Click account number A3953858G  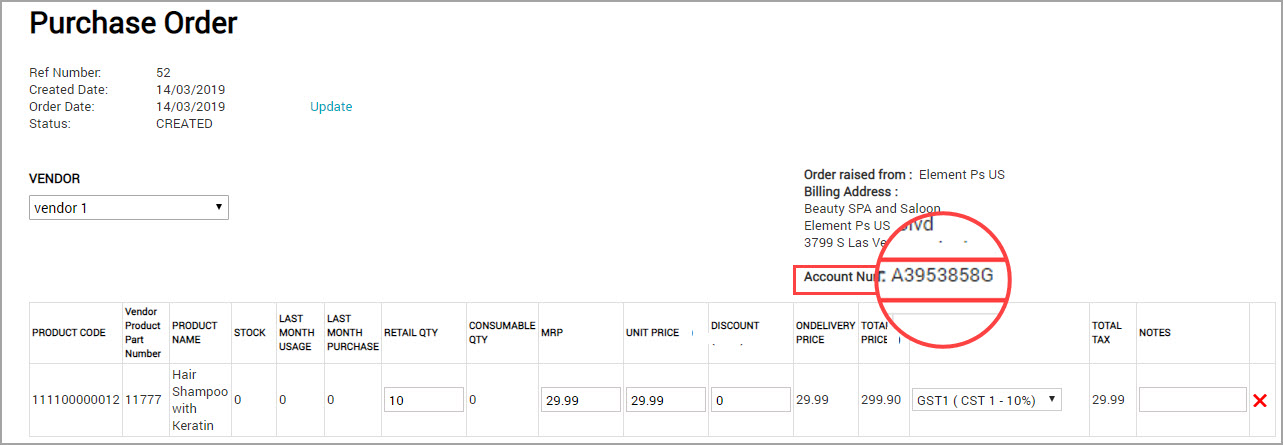942,275
